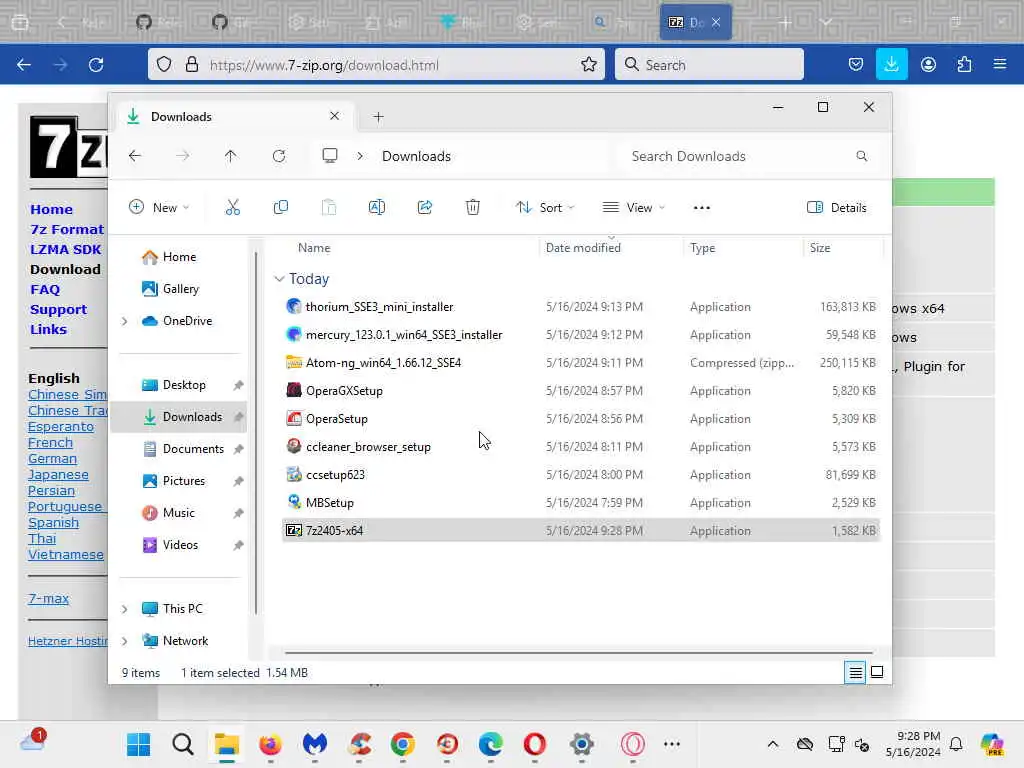The width and height of the screenshot is (1024, 768).
Task: Click Firefox downloads arrow button
Action: [891, 64]
